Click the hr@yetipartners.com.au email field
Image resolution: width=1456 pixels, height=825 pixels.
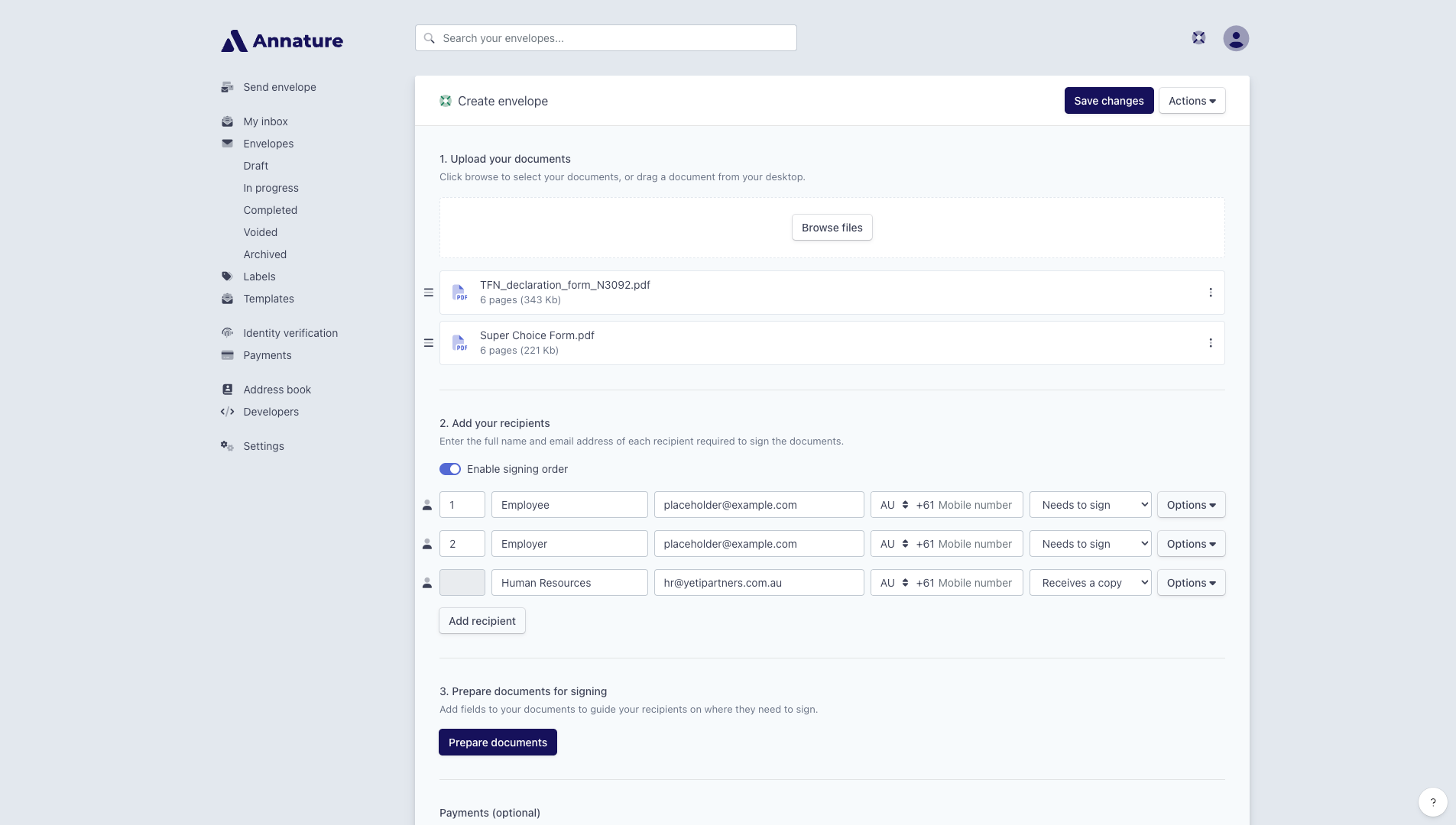pos(759,583)
